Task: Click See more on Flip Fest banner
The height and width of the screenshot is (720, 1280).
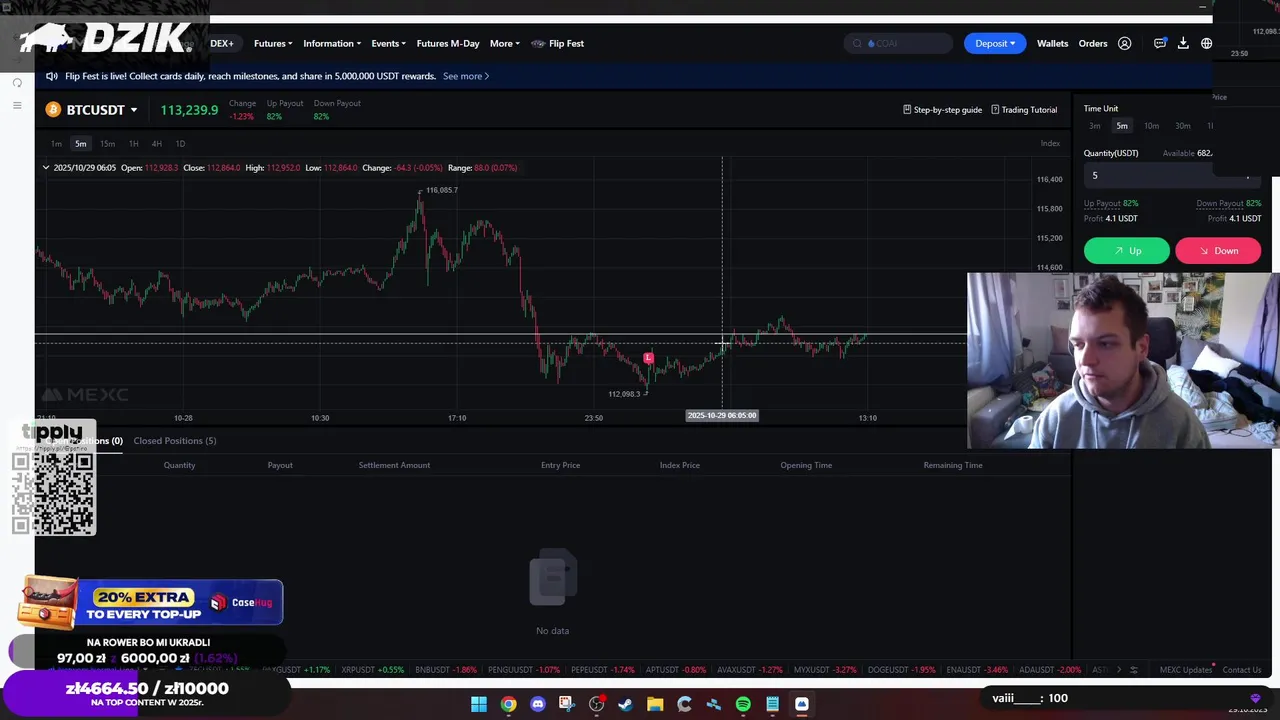Action: coord(466,76)
